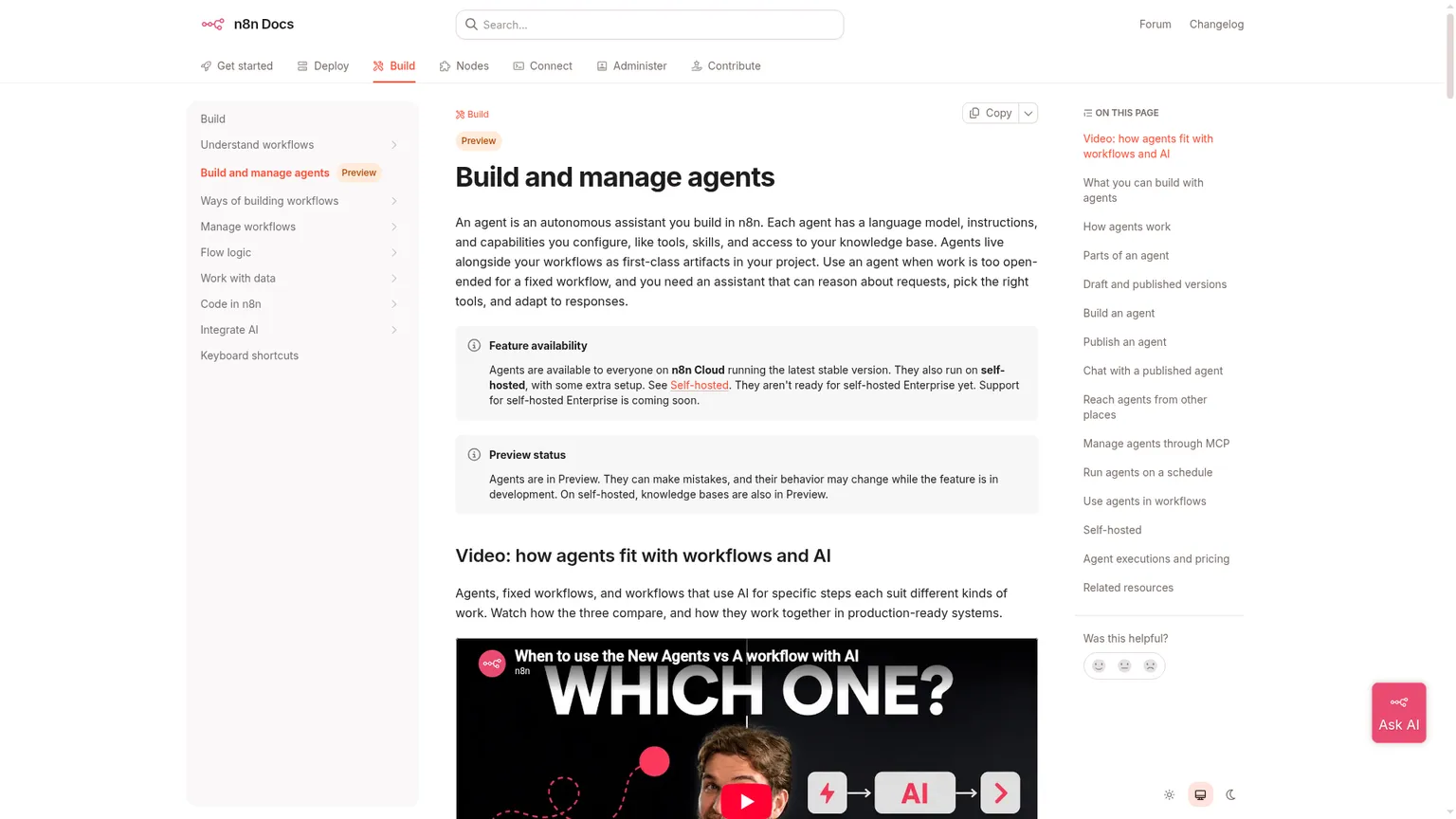Open the Deploy tab
Screen dimensions: 1456x819
(322, 66)
